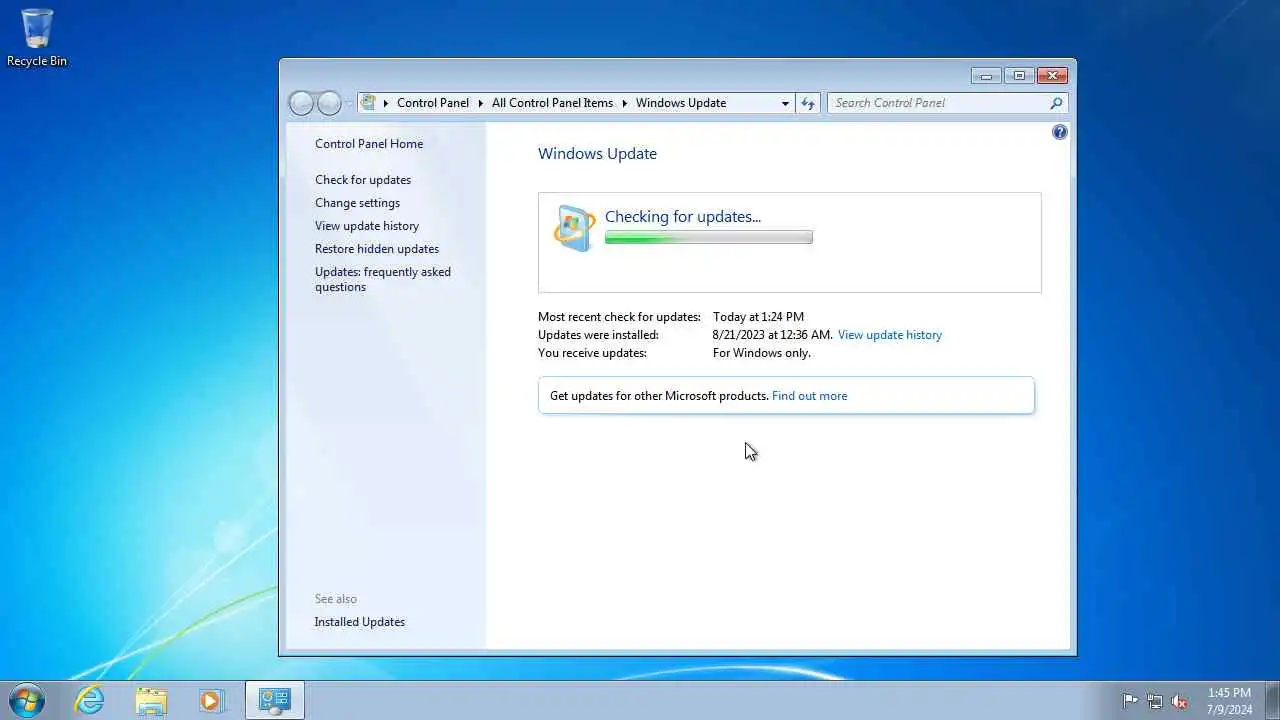The width and height of the screenshot is (1280, 720).
Task: Click the search magnifier icon
Action: tap(1056, 103)
